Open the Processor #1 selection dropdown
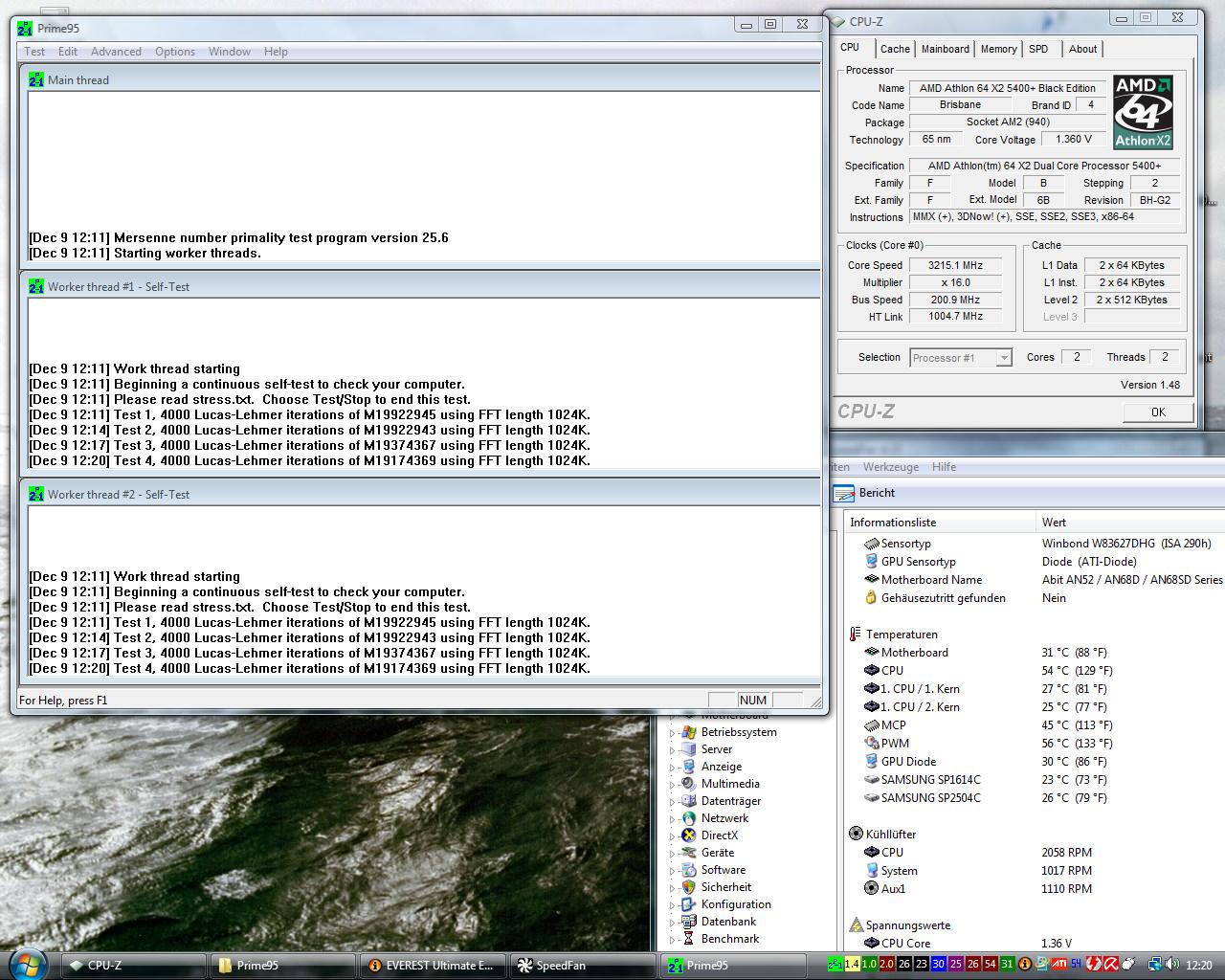1225x980 pixels. point(960,358)
